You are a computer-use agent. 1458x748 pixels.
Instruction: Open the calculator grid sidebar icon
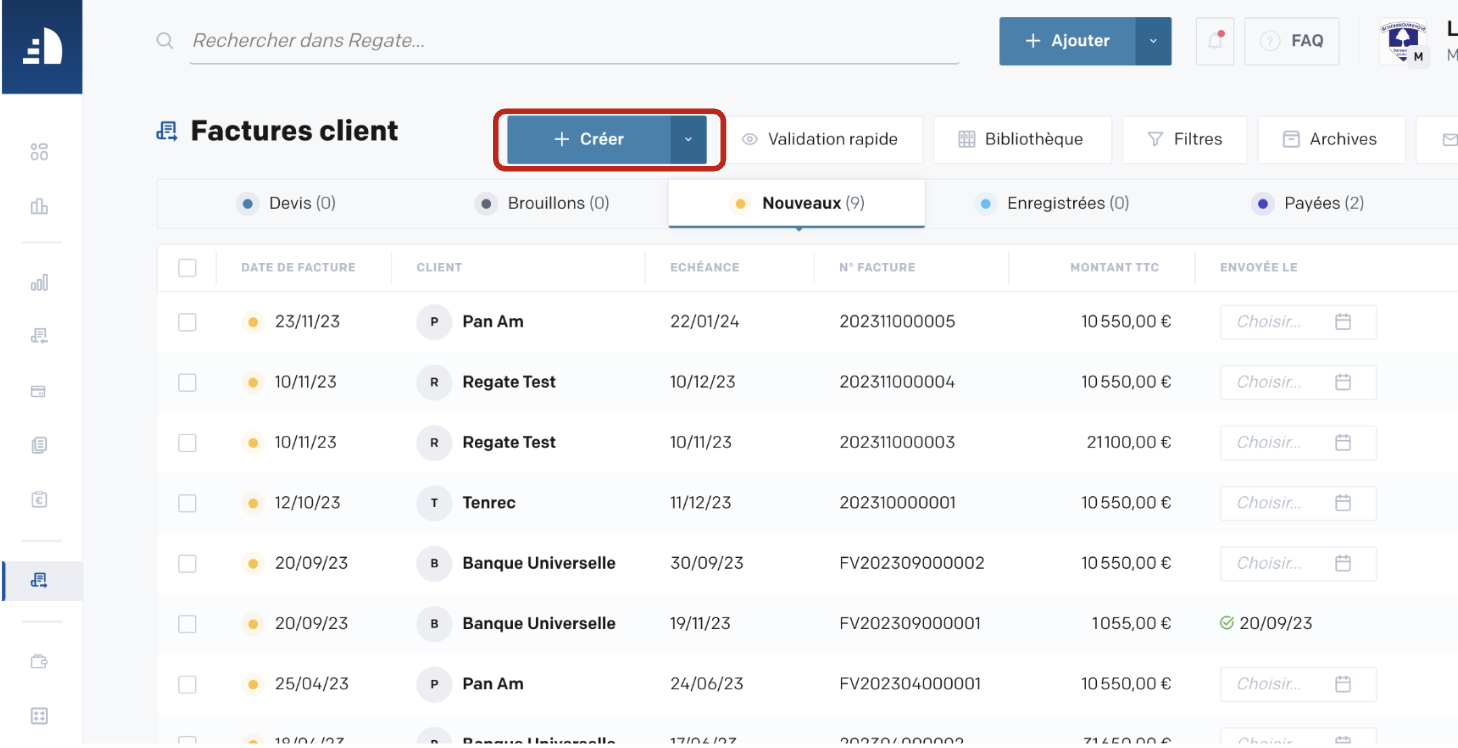(x=39, y=716)
